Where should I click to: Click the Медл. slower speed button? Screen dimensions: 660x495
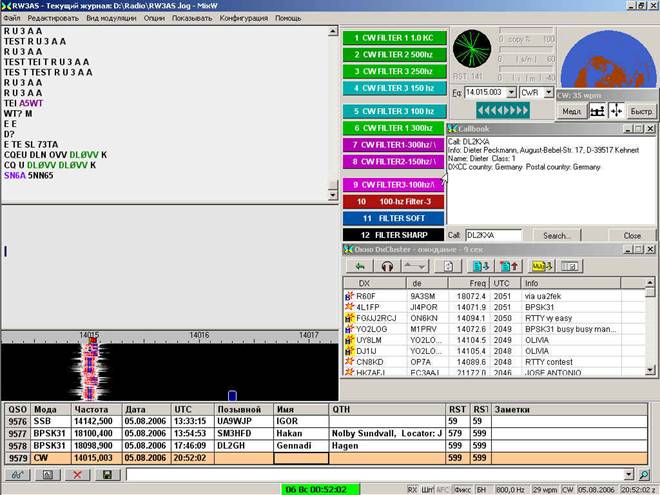tap(572, 112)
